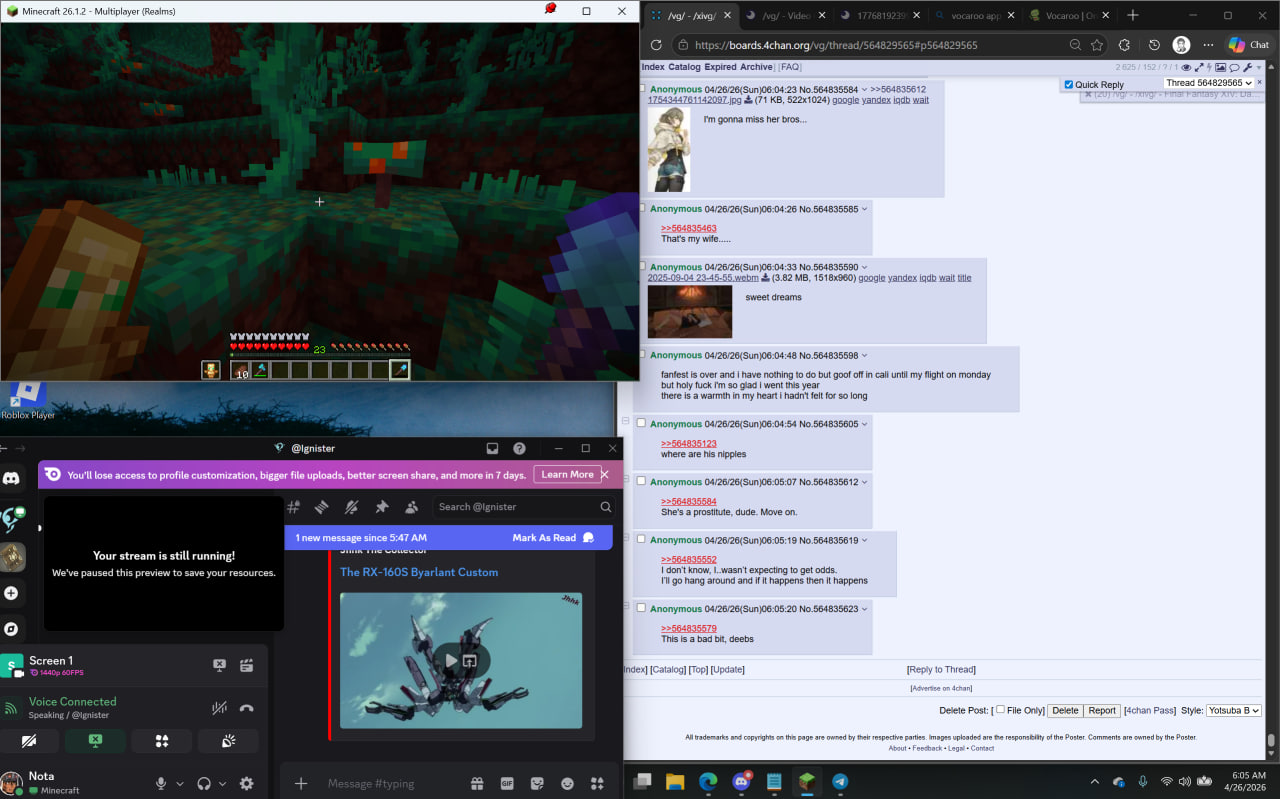Toggle Discord noise suppression icon

tap(219, 708)
